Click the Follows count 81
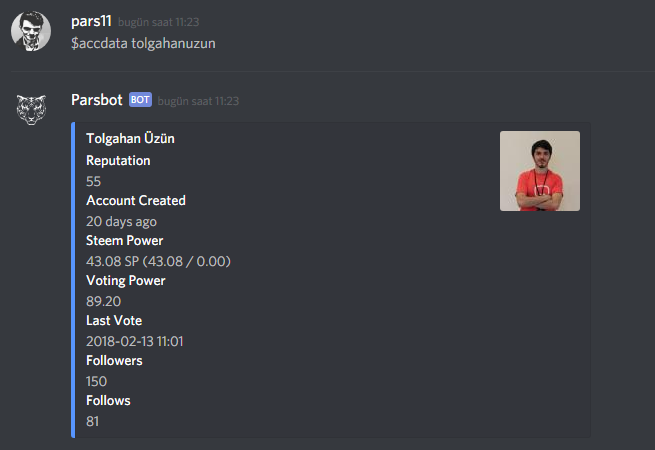The height and width of the screenshot is (450, 655). (93, 421)
